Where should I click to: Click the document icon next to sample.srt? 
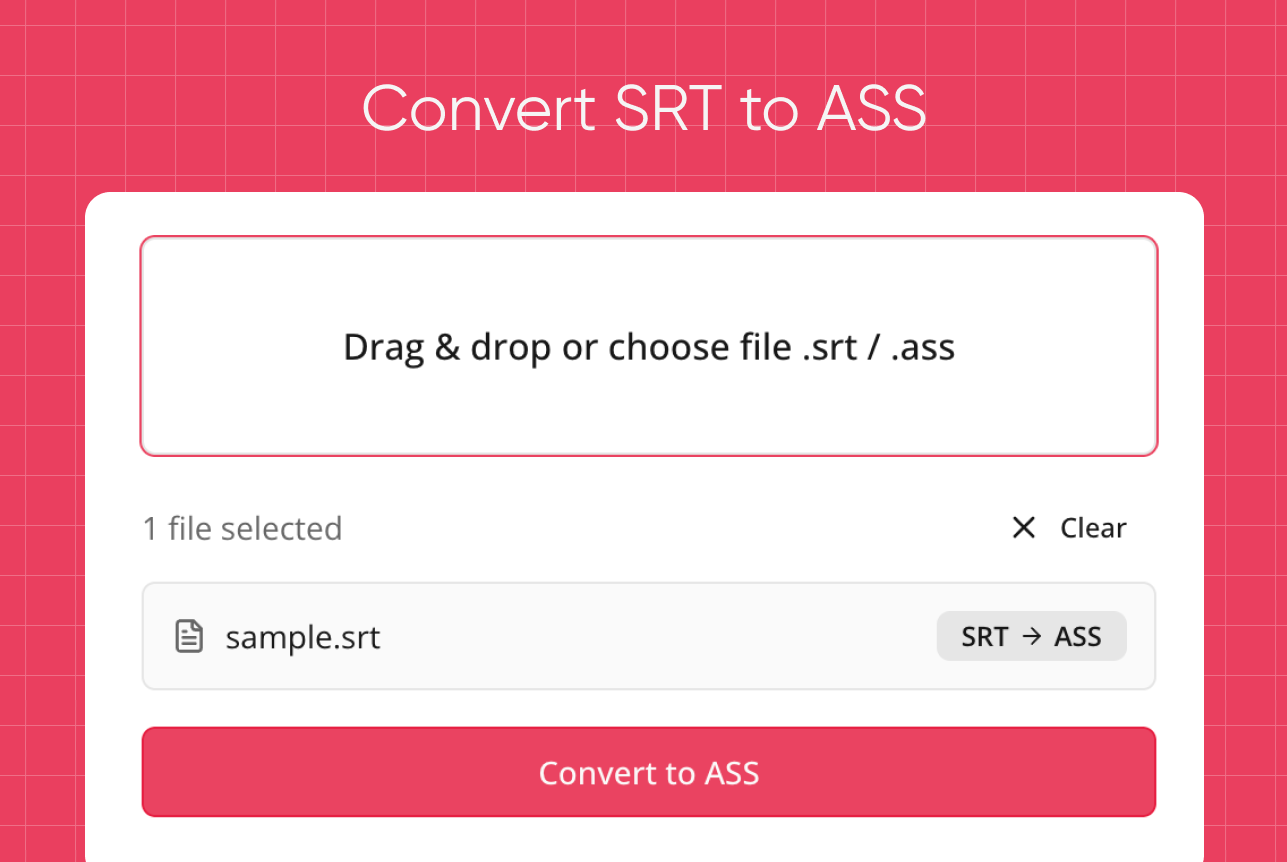(189, 636)
